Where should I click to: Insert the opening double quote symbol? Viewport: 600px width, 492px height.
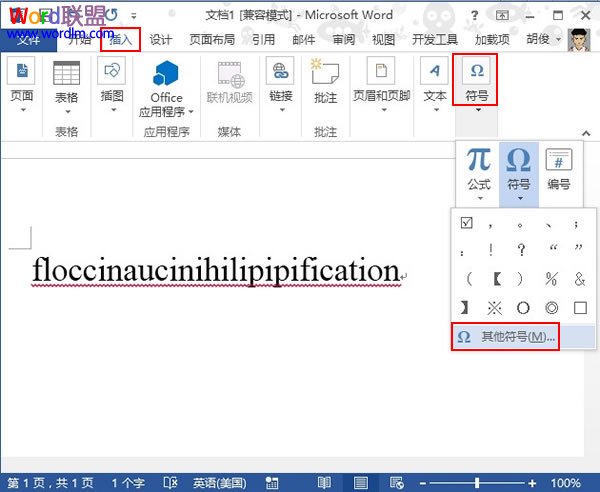(553, 249)
